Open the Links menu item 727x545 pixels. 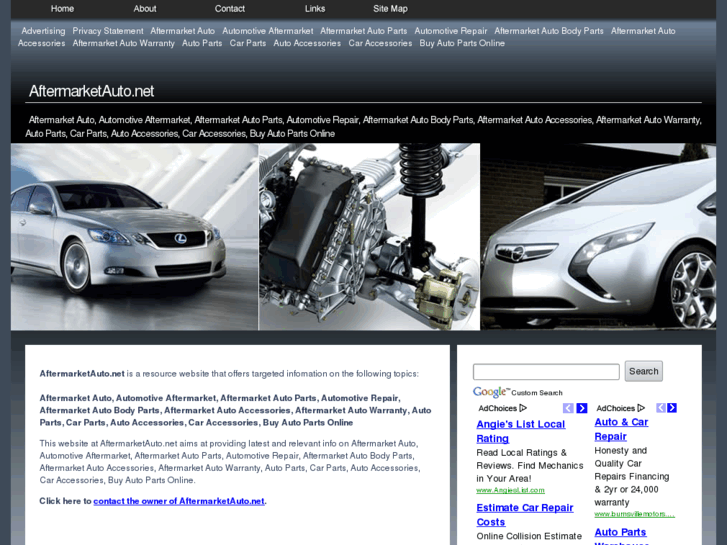click(315, 9)
